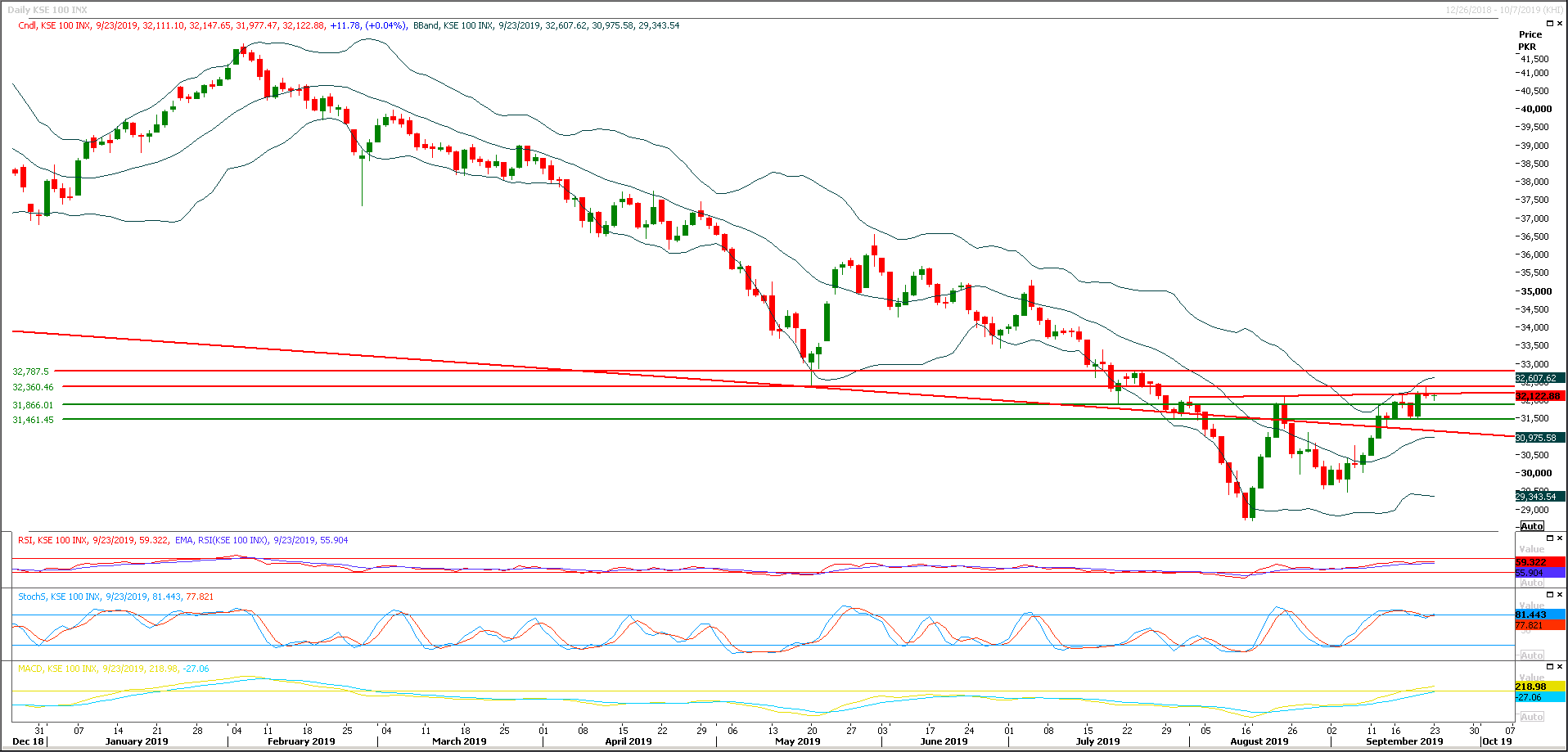
Task: Click the September 2019 date axis label
Action: 1403,741
